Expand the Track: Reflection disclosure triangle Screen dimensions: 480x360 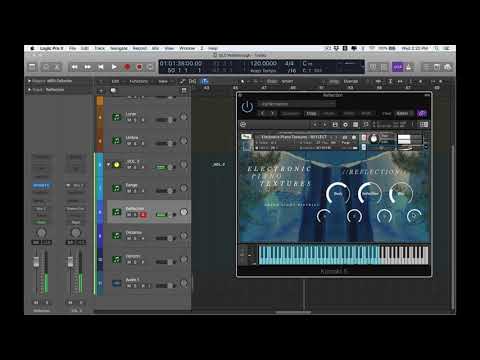(29, 90)
